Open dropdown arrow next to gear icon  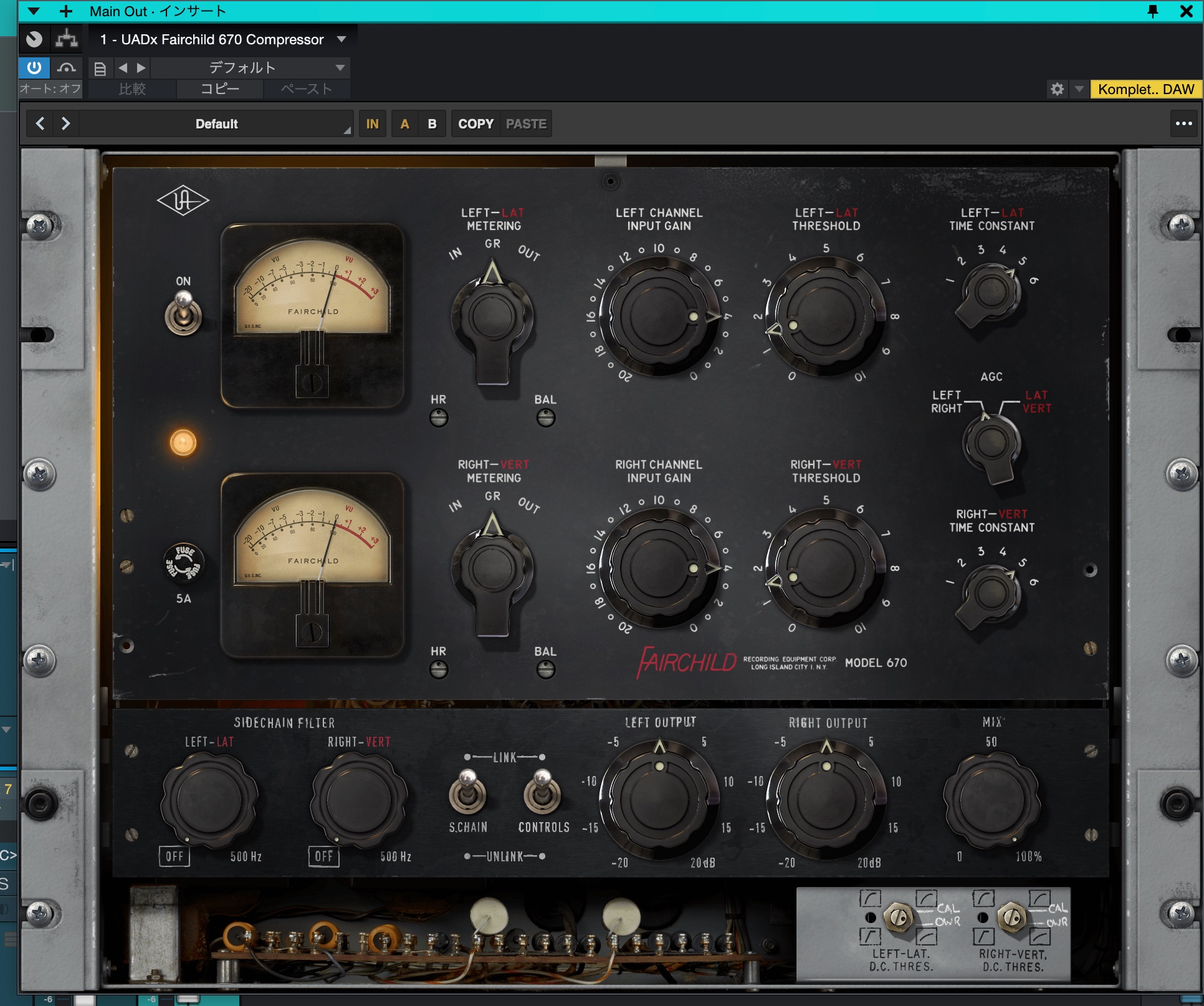[1079, 89]
